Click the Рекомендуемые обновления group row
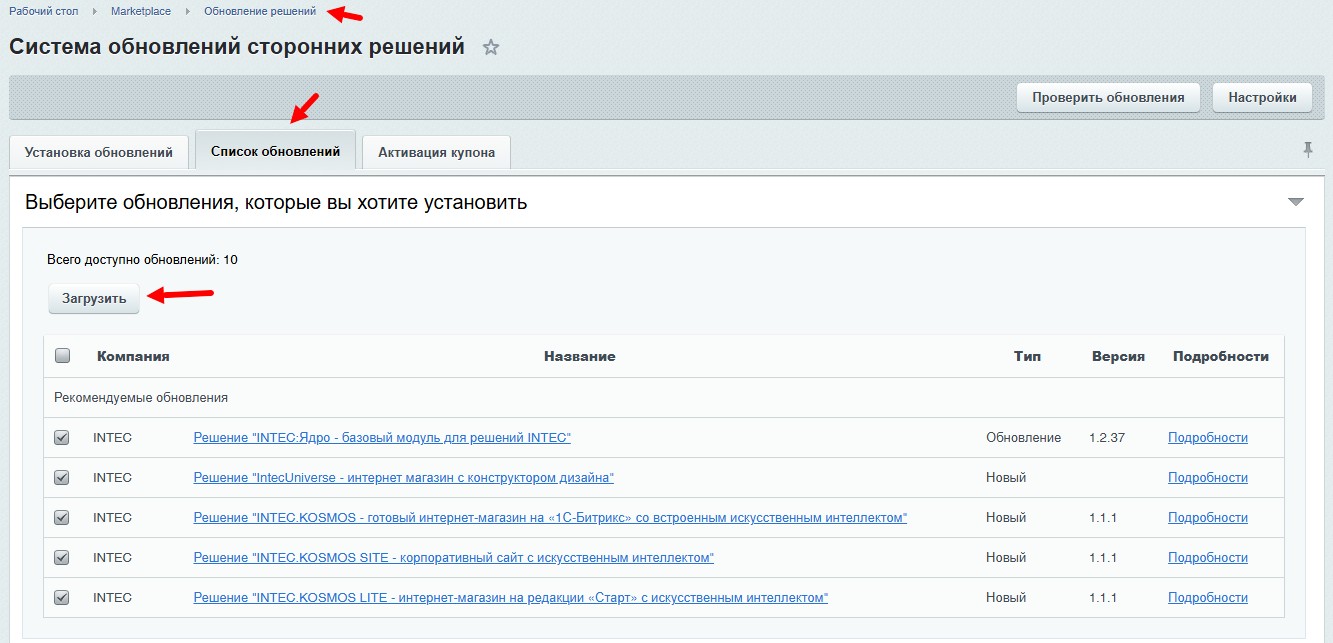 pyautogui.click(x=664, y=397)
